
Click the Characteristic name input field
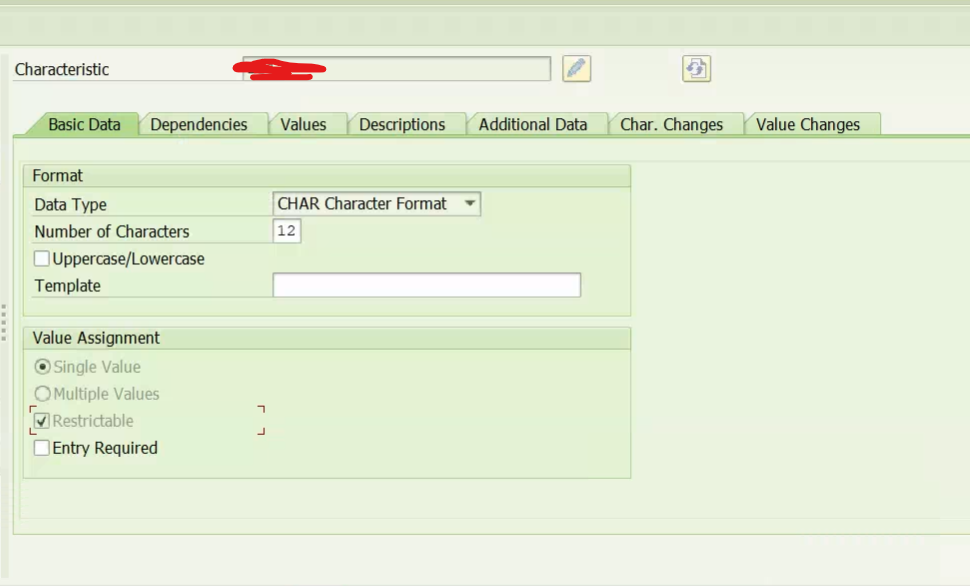396,69
